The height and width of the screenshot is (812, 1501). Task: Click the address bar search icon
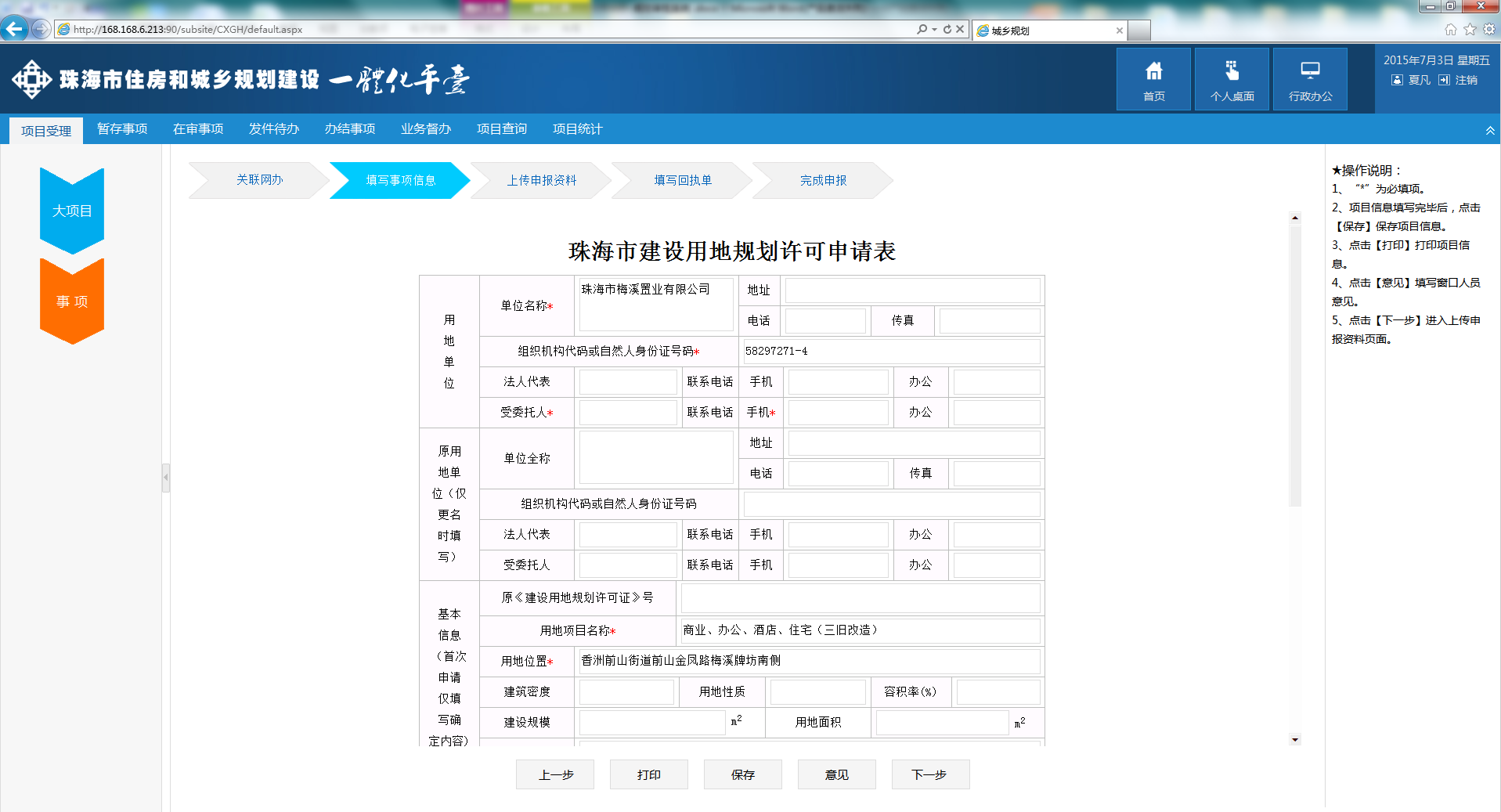922,29
